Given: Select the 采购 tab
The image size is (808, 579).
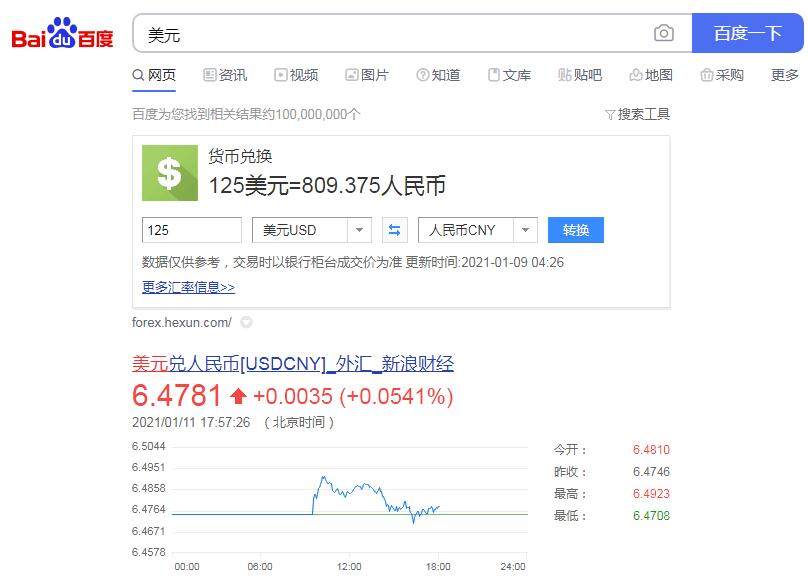Looking at the screenshot, I should 721,75.
